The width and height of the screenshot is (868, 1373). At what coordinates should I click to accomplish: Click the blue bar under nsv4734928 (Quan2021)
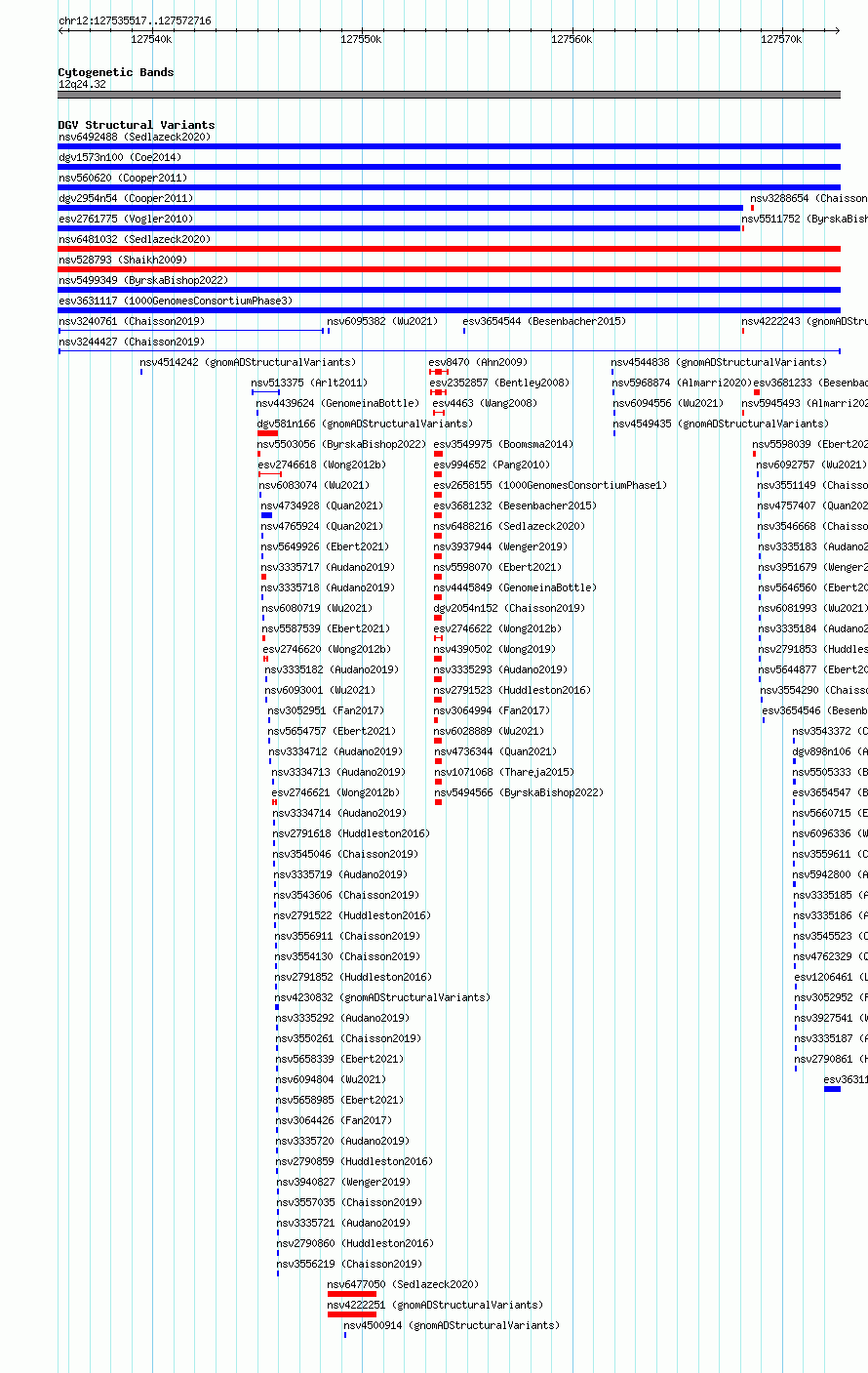point(266,515)
